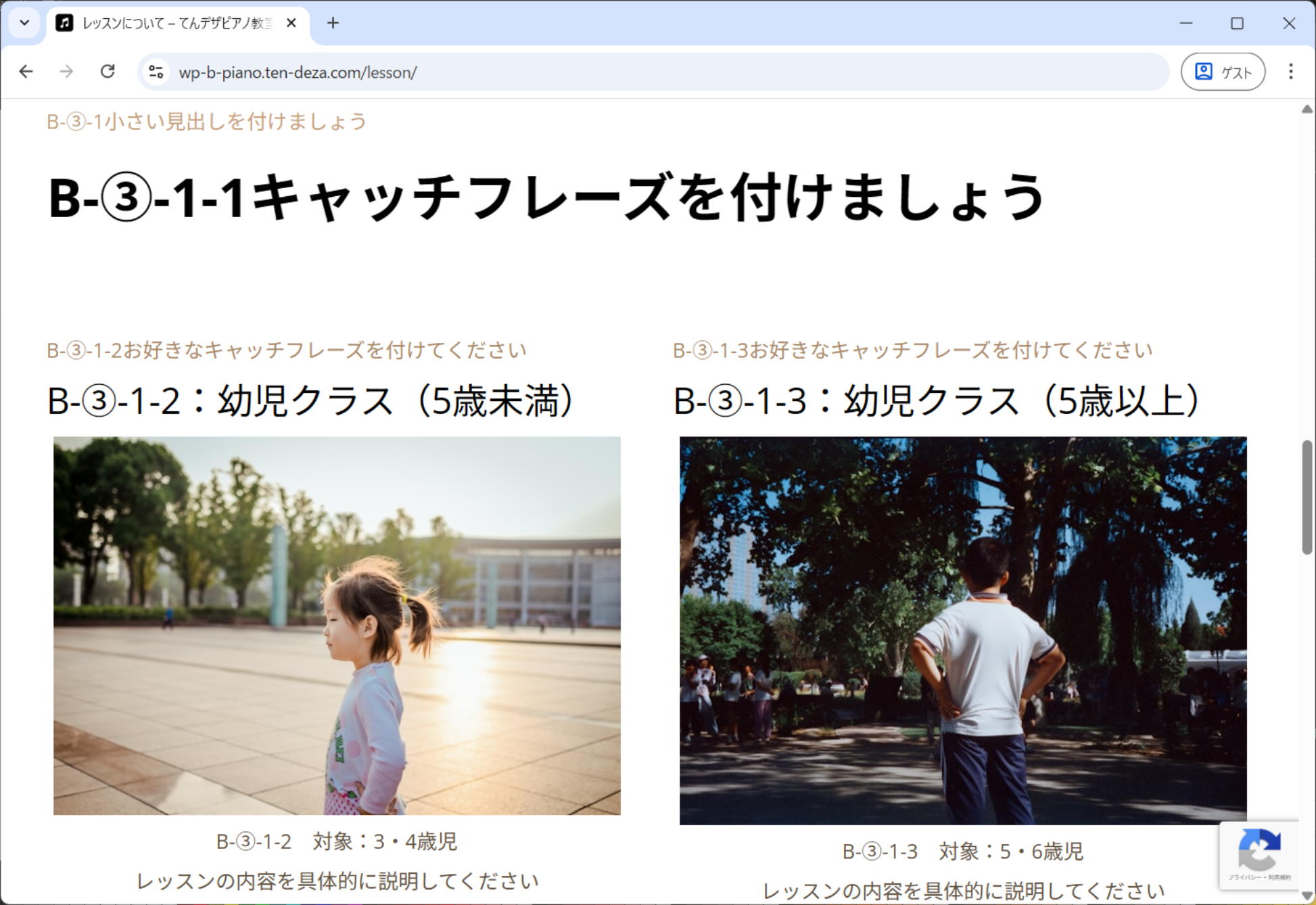Click scrollbar up arrow
The image size is (1316, 905).
(1307, 109)
